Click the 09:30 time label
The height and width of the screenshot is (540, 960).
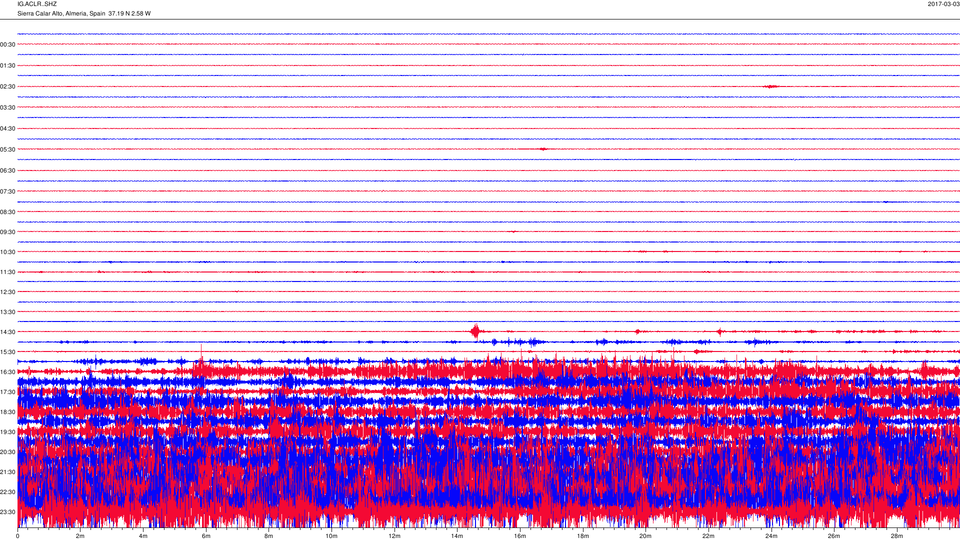pos(8,232)
